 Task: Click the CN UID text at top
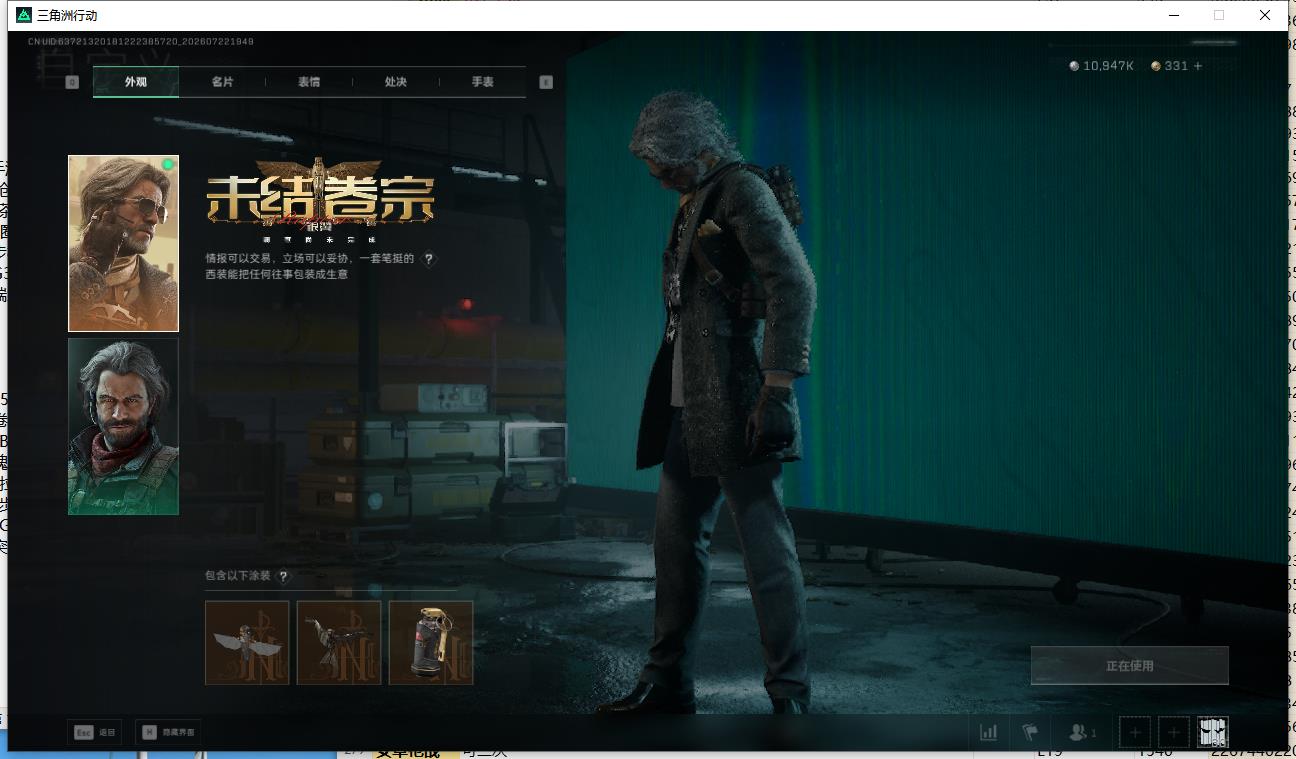(x=141, y=42)
